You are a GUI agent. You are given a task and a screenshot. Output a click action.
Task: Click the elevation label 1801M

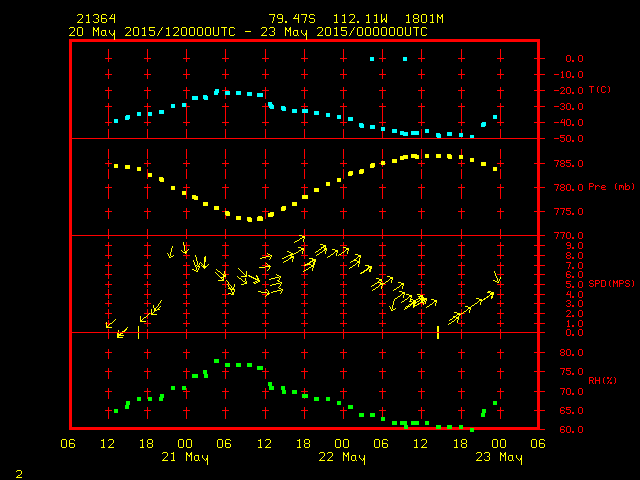(424, 19)
